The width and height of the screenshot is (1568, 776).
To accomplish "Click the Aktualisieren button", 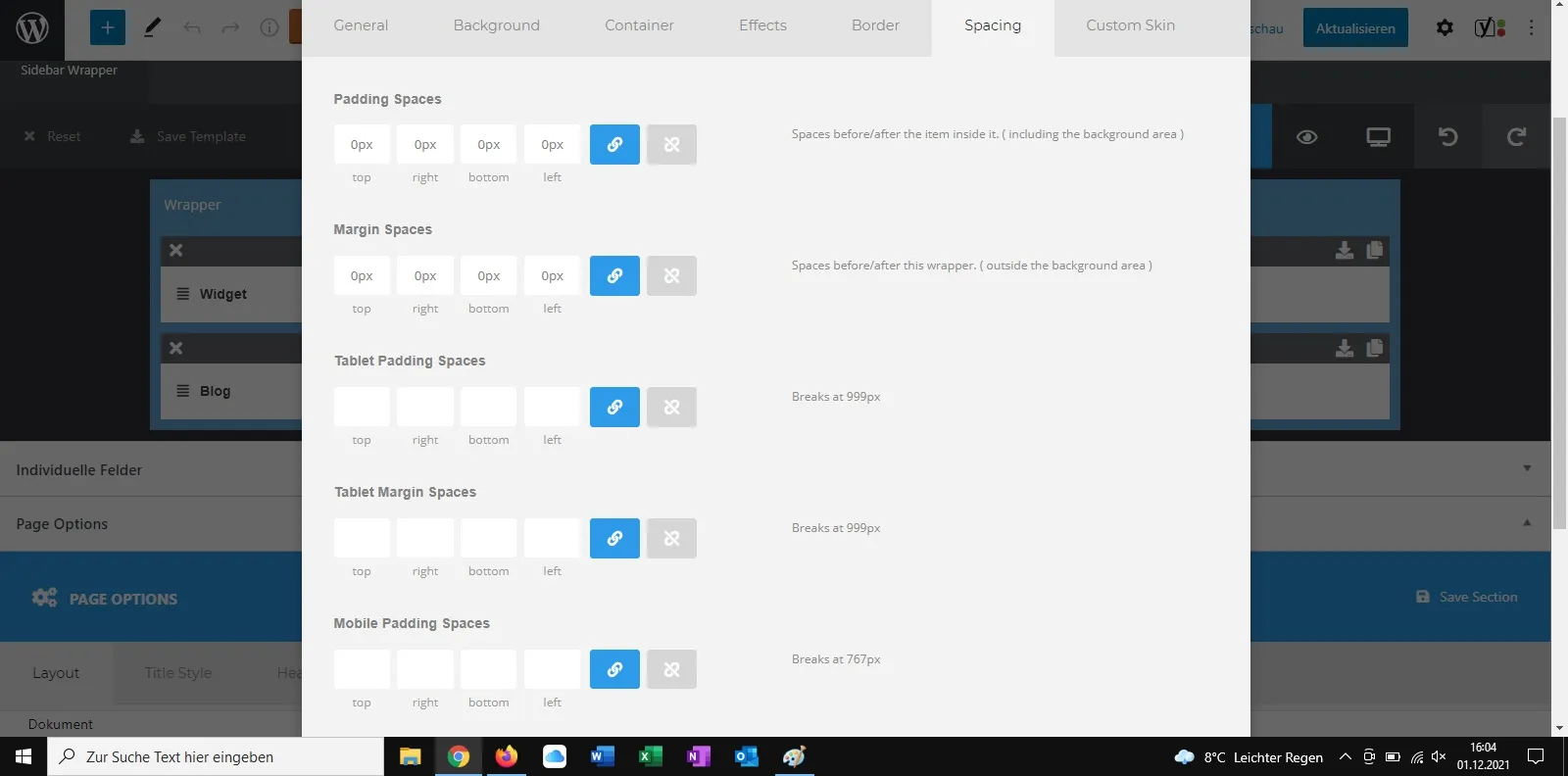I will 1355,27.
